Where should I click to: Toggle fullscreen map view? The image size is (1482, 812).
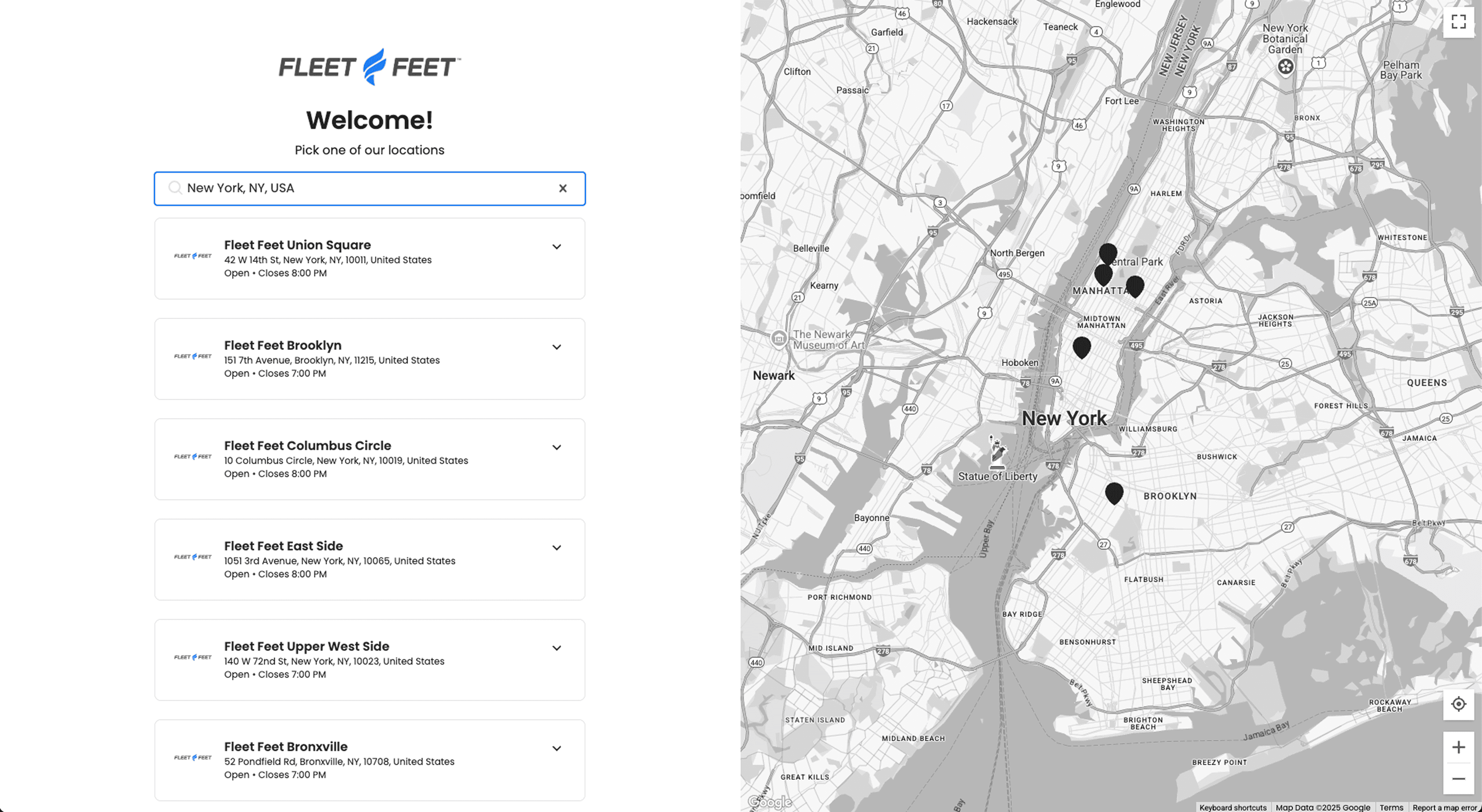click(1458, 22)
